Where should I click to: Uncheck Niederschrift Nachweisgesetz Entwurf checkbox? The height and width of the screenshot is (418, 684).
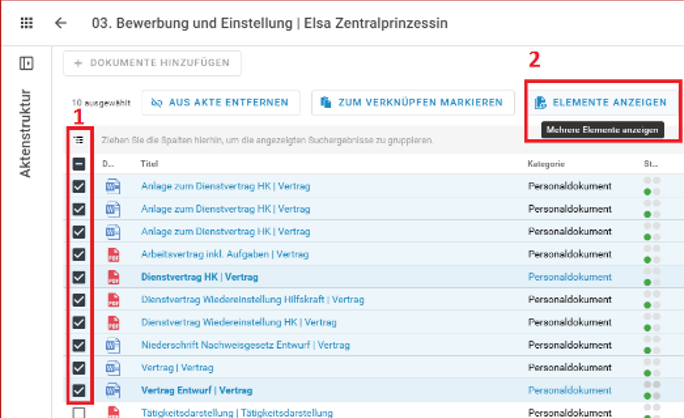79,346
